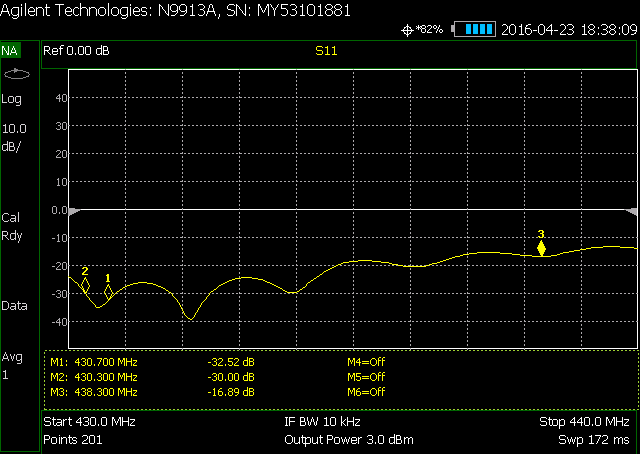Viewport: 640px width, 454px height.
Task: Toggle the M4=Off marker entry
Action: point(365,362)
